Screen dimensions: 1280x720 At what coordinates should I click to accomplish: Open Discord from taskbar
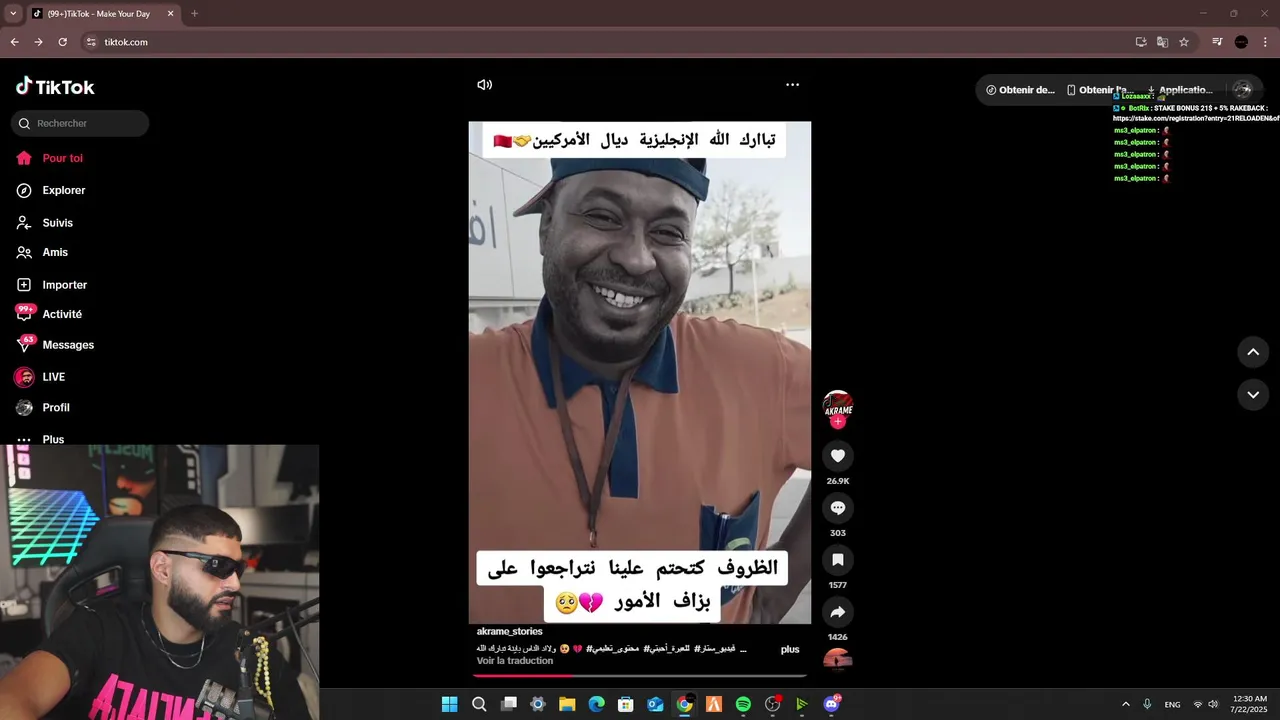pos(831,704)
